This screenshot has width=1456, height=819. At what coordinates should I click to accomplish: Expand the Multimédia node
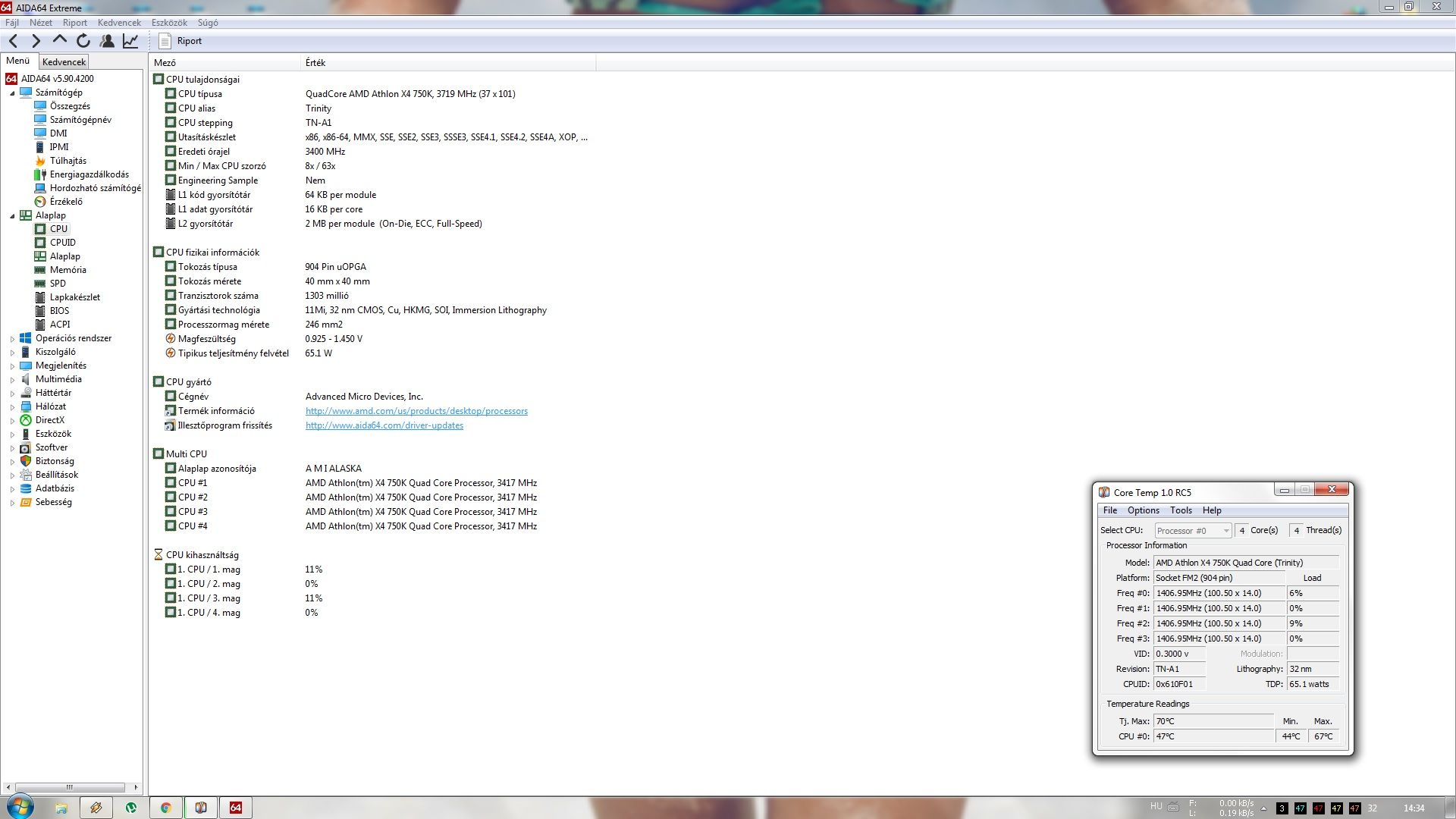tap(12, 380)
